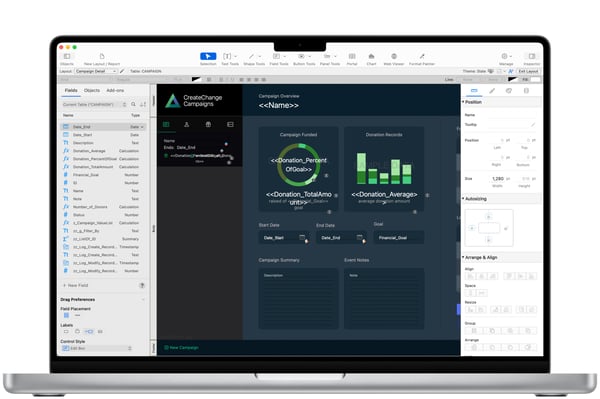
Task: Select the highlighted left-label Labels option
Action: [x=89, y=331]
